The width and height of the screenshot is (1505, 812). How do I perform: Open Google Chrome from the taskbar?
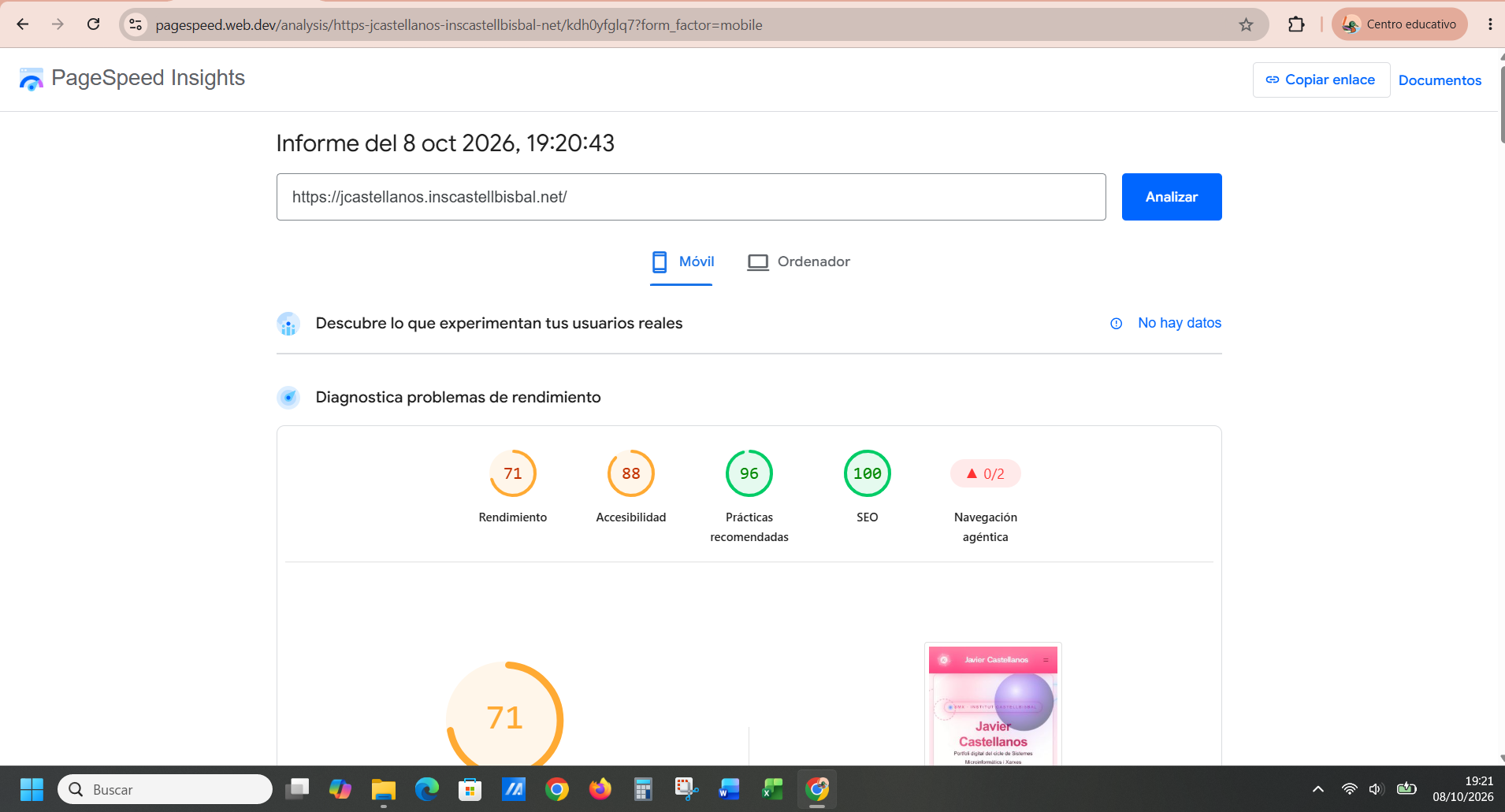(557, 789)
